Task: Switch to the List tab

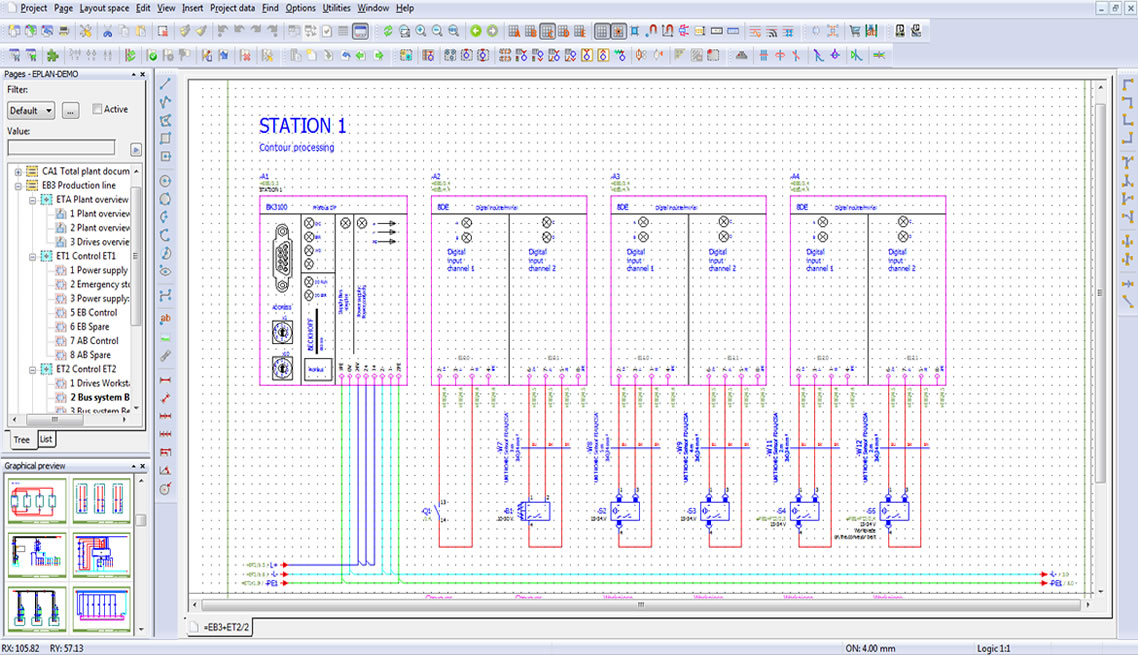Action: (x=46, y=439)
